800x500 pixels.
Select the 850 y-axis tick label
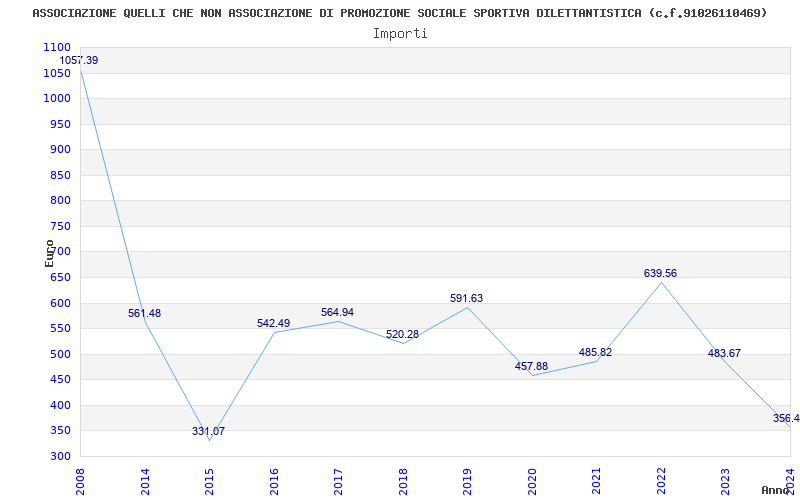pos(60,175)
